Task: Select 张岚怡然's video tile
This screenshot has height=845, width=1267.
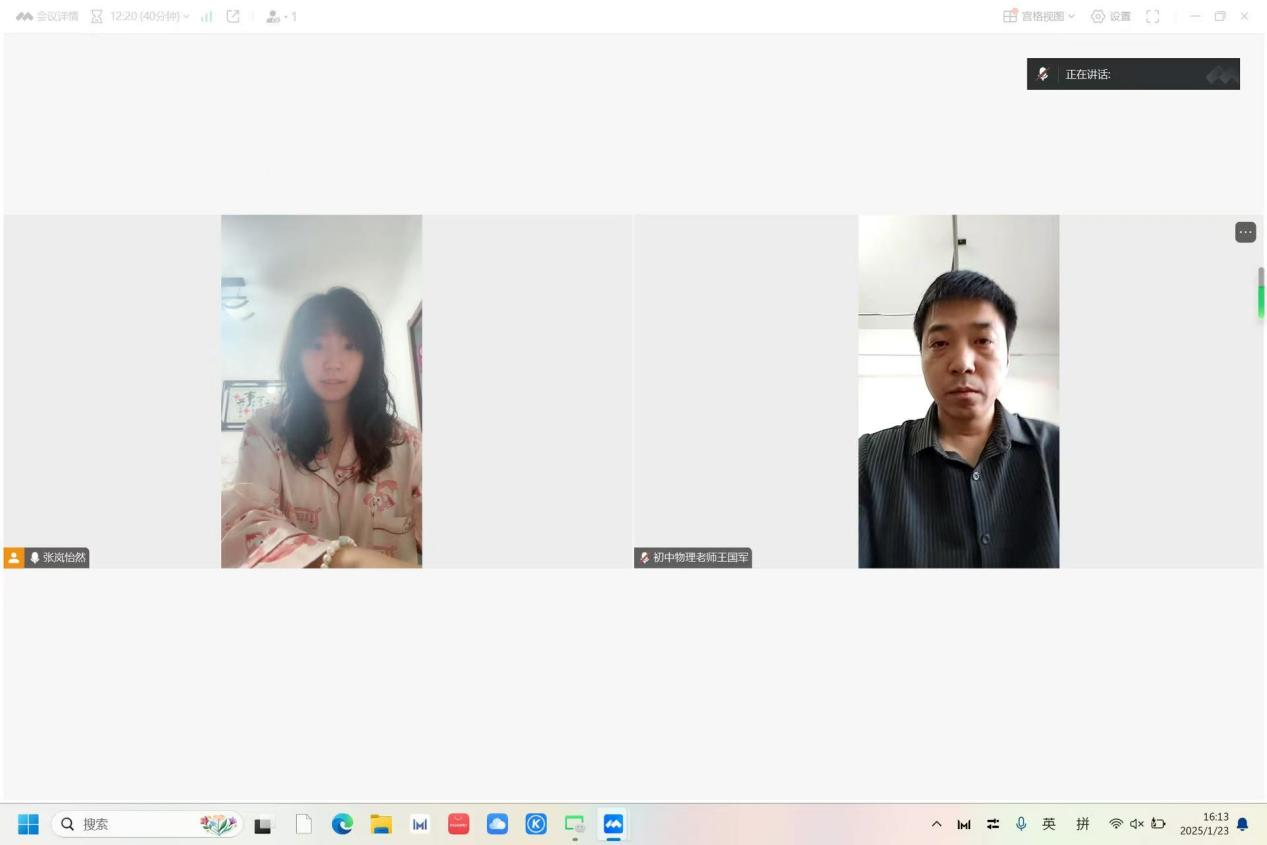Action: (321, 391)
